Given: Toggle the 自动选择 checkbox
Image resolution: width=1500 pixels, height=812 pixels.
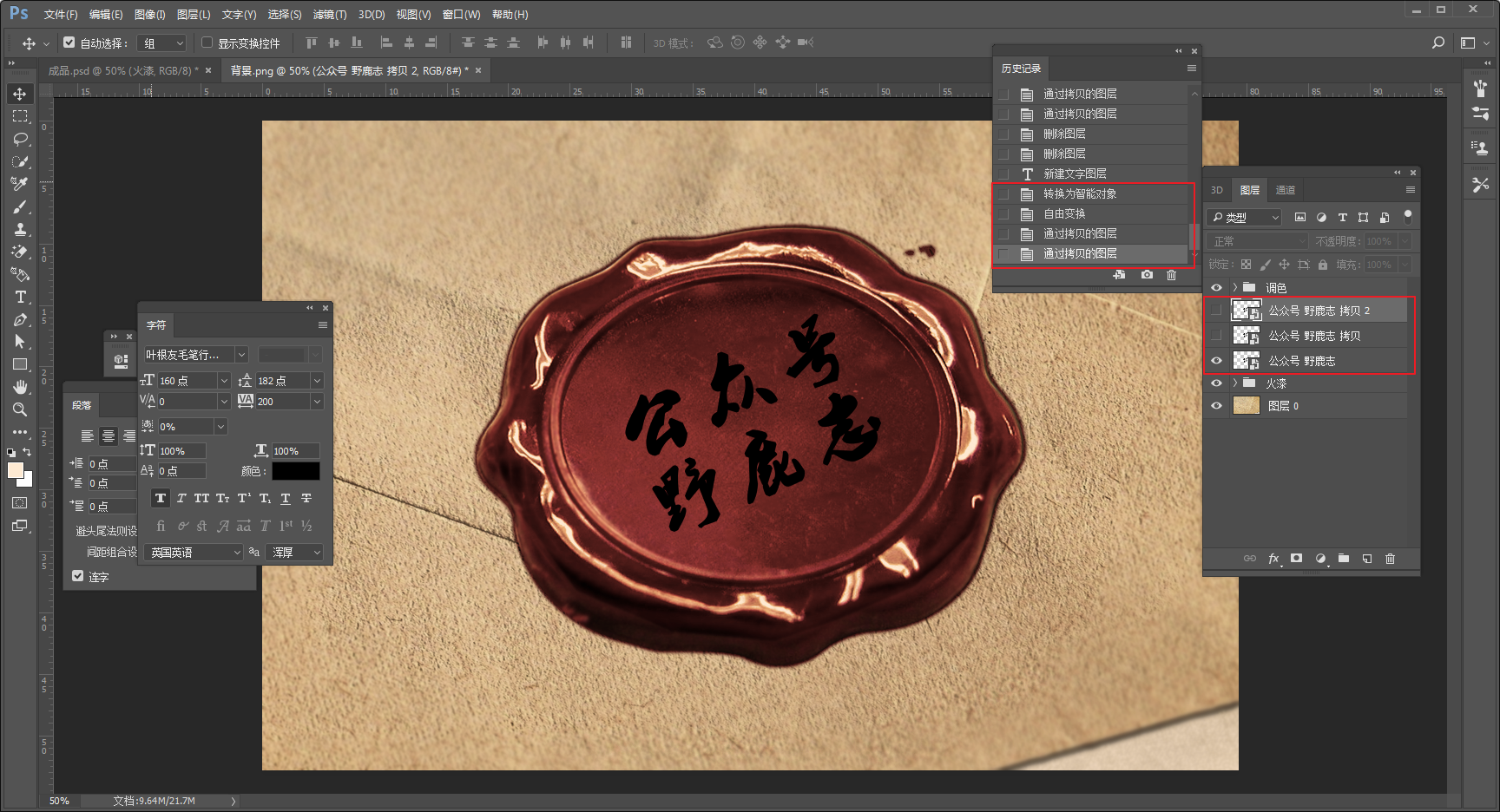Looking at the screenshot, I should point(69,43).
